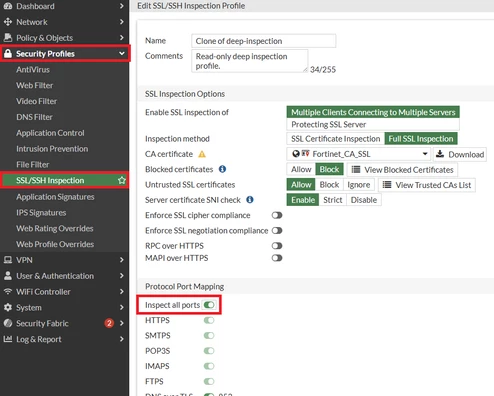Open Application Control in sidebar
Viewport: 494px width, 396px height.
[x=50, y=133]
